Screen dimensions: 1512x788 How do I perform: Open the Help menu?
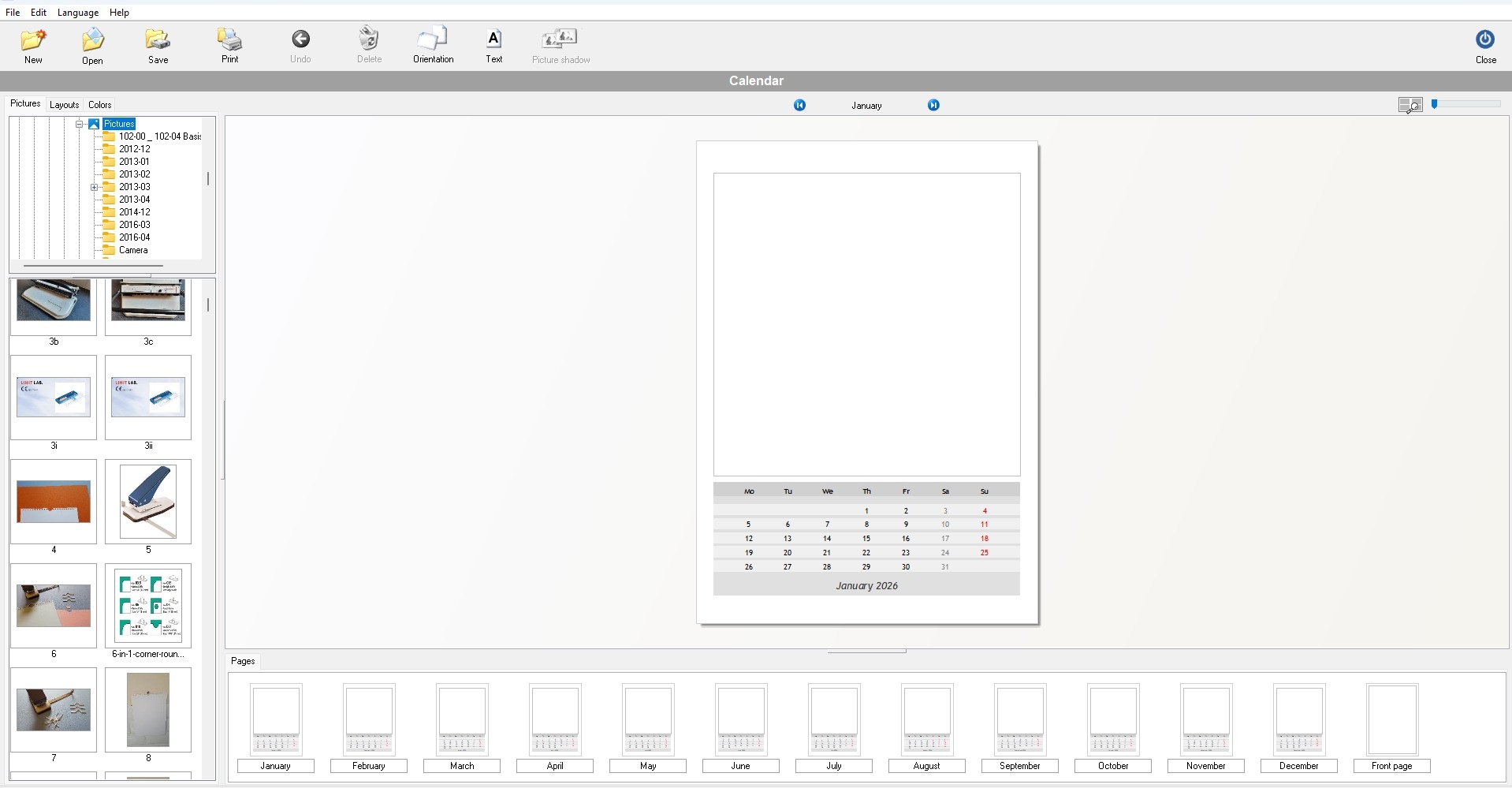coord(119,12)
